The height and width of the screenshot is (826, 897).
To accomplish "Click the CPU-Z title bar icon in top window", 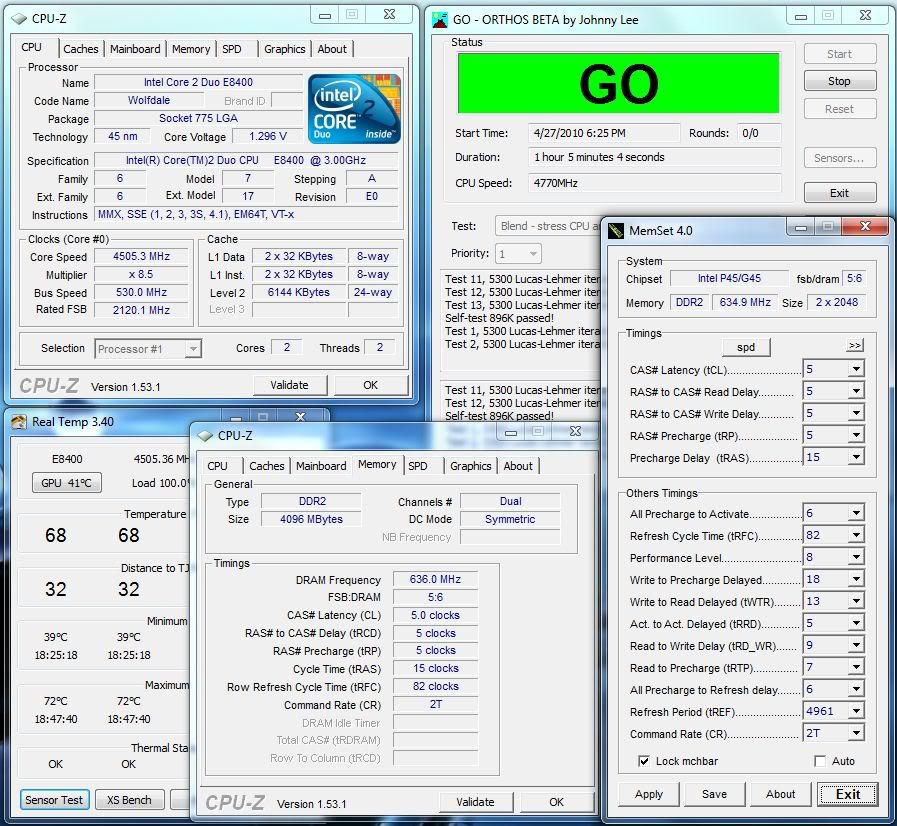I will point(19,18).
